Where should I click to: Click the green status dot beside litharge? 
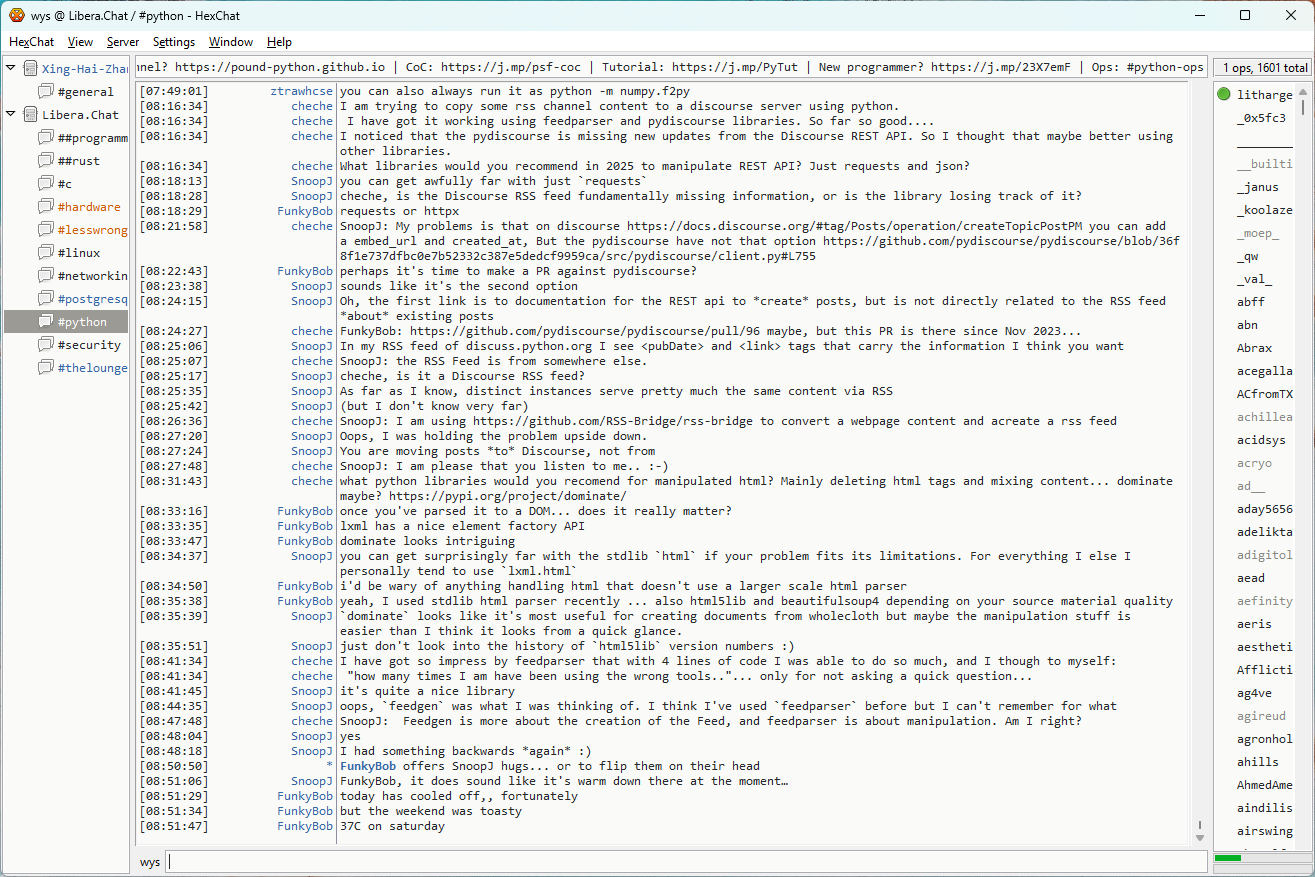(x=1224, y=95)
